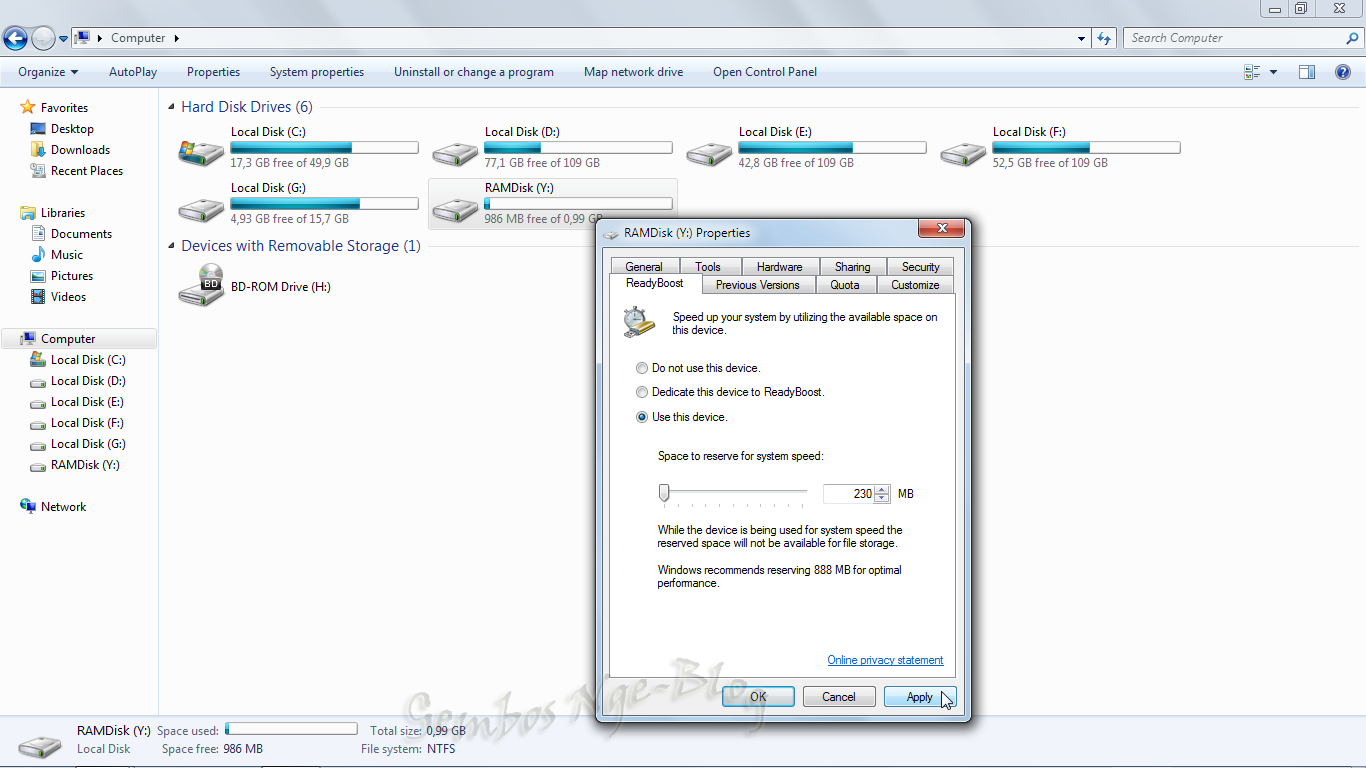The image size is (1366, 768).
Task: Toggle the preview pane icon
Action: pyautogui.click(x=1307, y=72)
